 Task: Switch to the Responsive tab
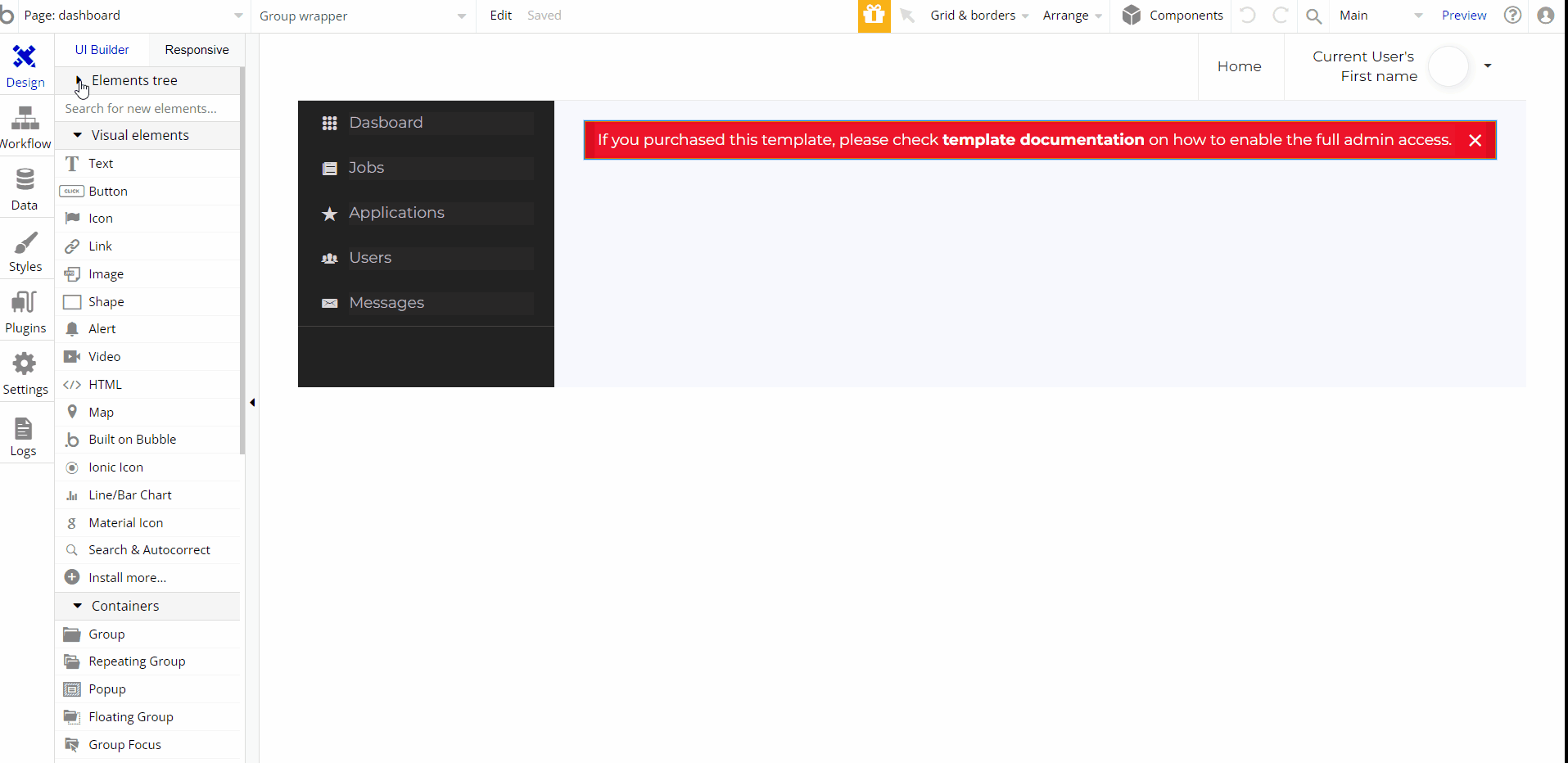197,50
